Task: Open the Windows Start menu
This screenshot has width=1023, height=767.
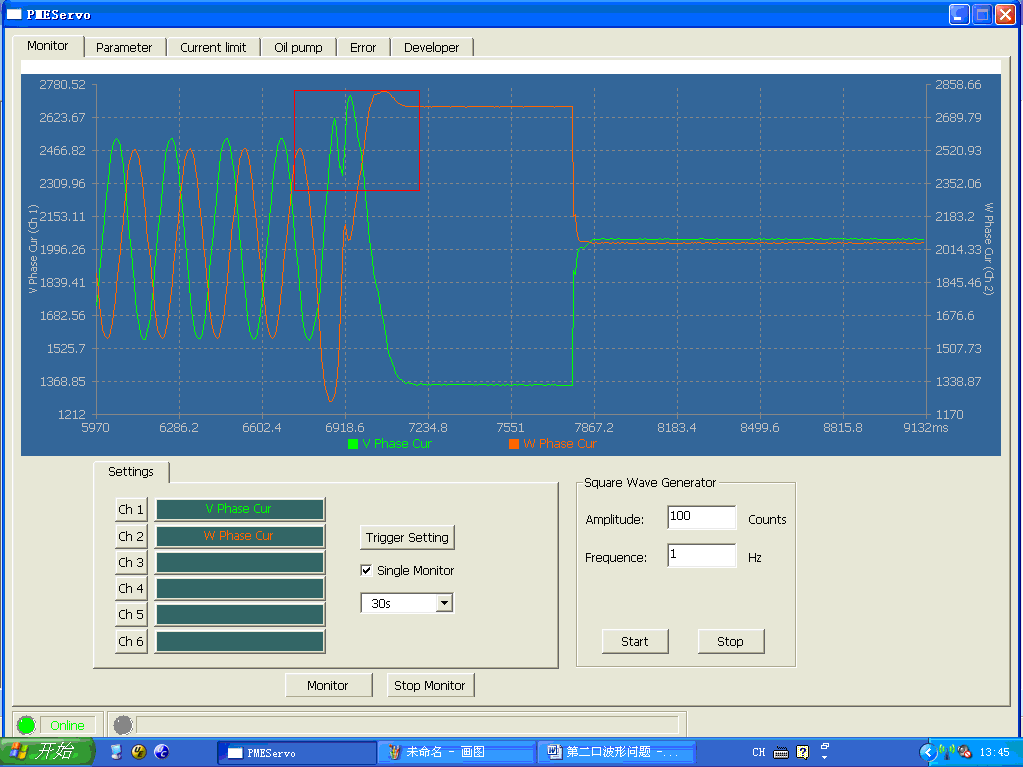Action: (x=46, y=752)
